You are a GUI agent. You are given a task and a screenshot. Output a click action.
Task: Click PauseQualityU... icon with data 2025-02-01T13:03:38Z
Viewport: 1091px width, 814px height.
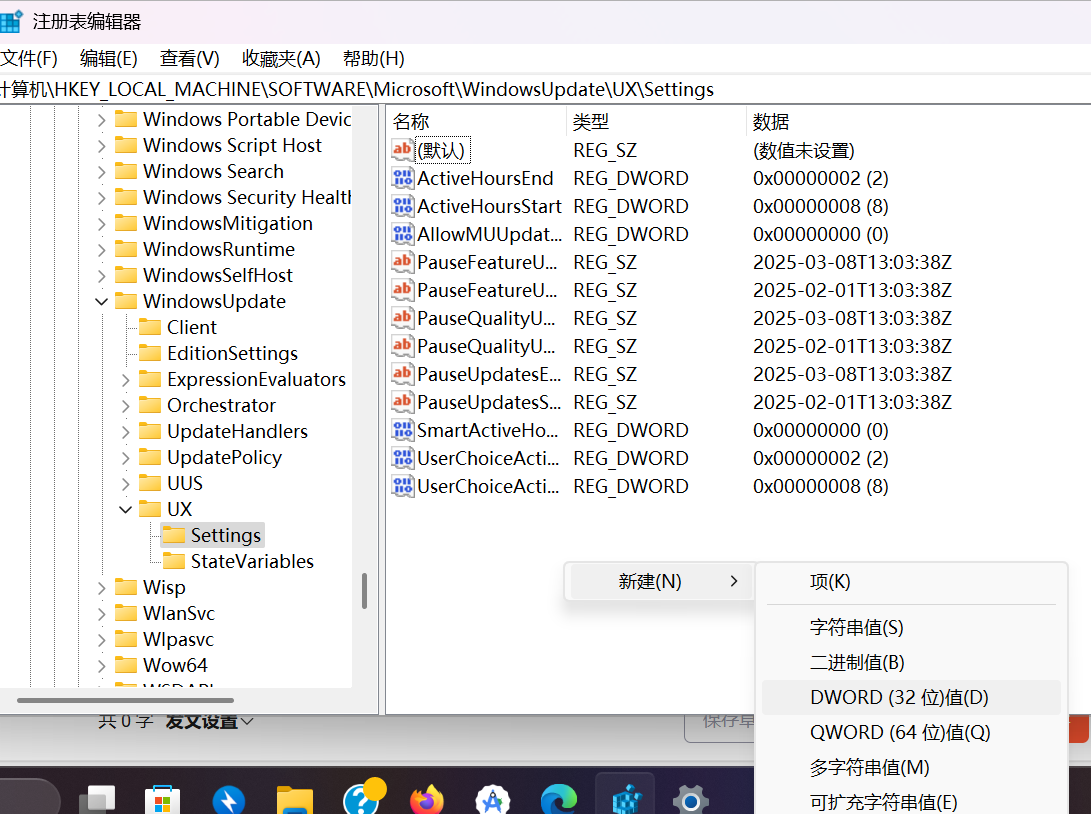click(402, 346)
